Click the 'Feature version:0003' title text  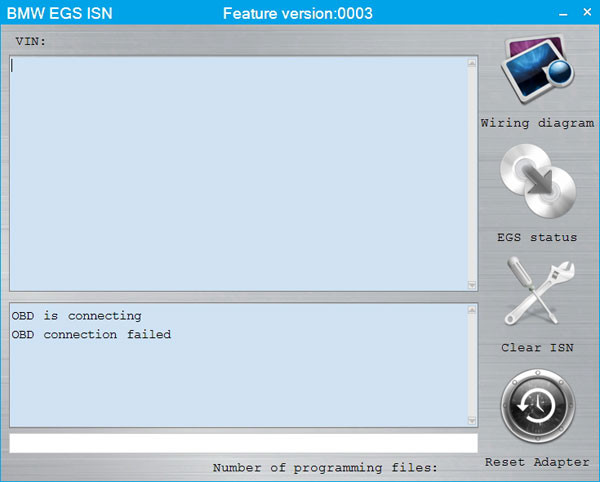coord(298,14)
